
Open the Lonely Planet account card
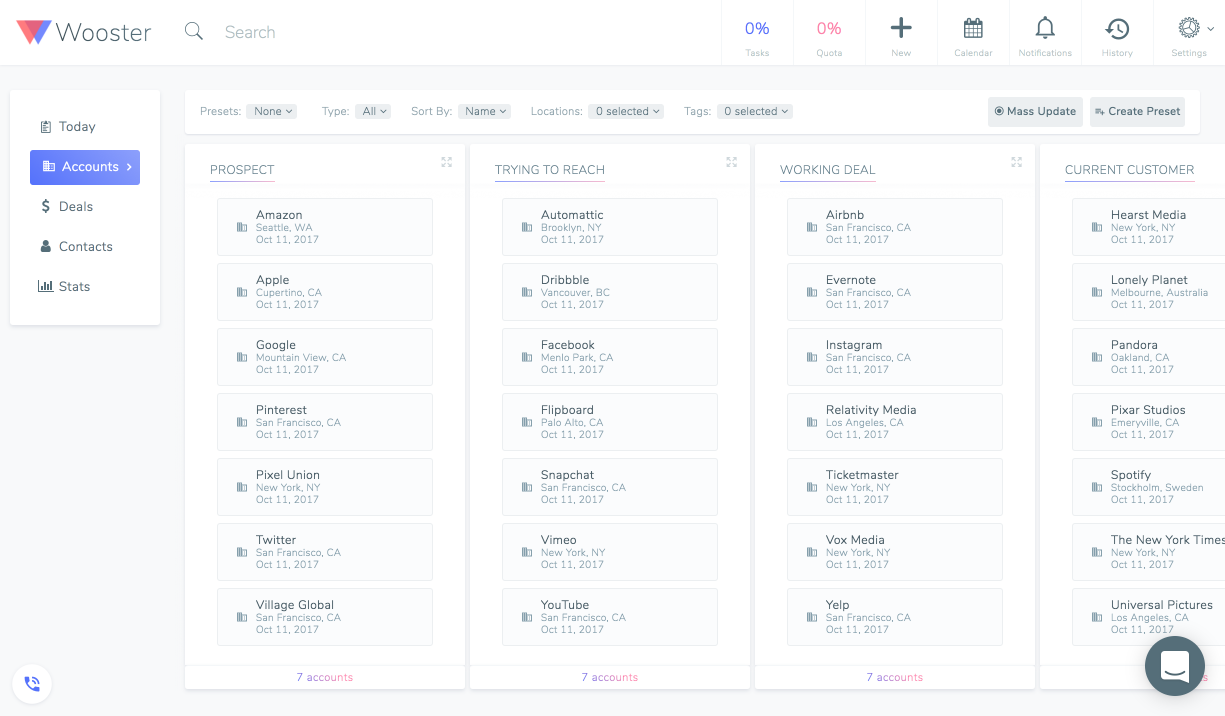coord(1149,292)
